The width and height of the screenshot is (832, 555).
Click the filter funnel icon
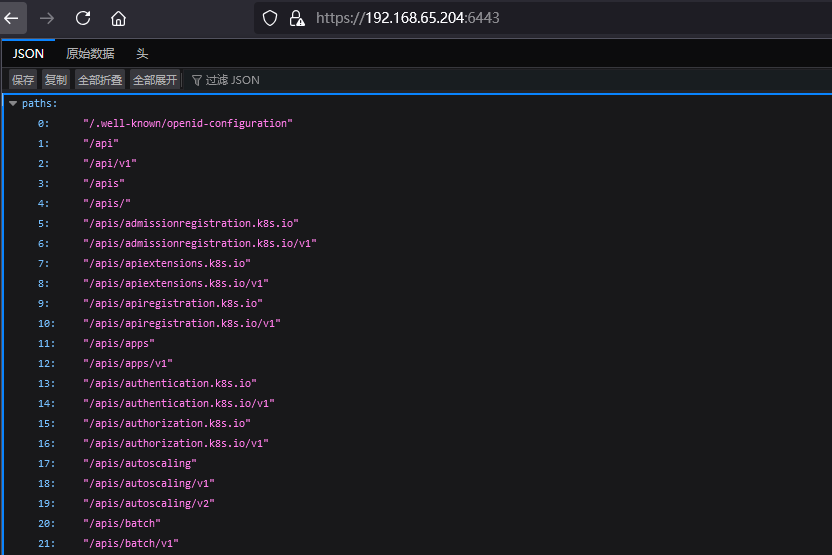(196, 80)
